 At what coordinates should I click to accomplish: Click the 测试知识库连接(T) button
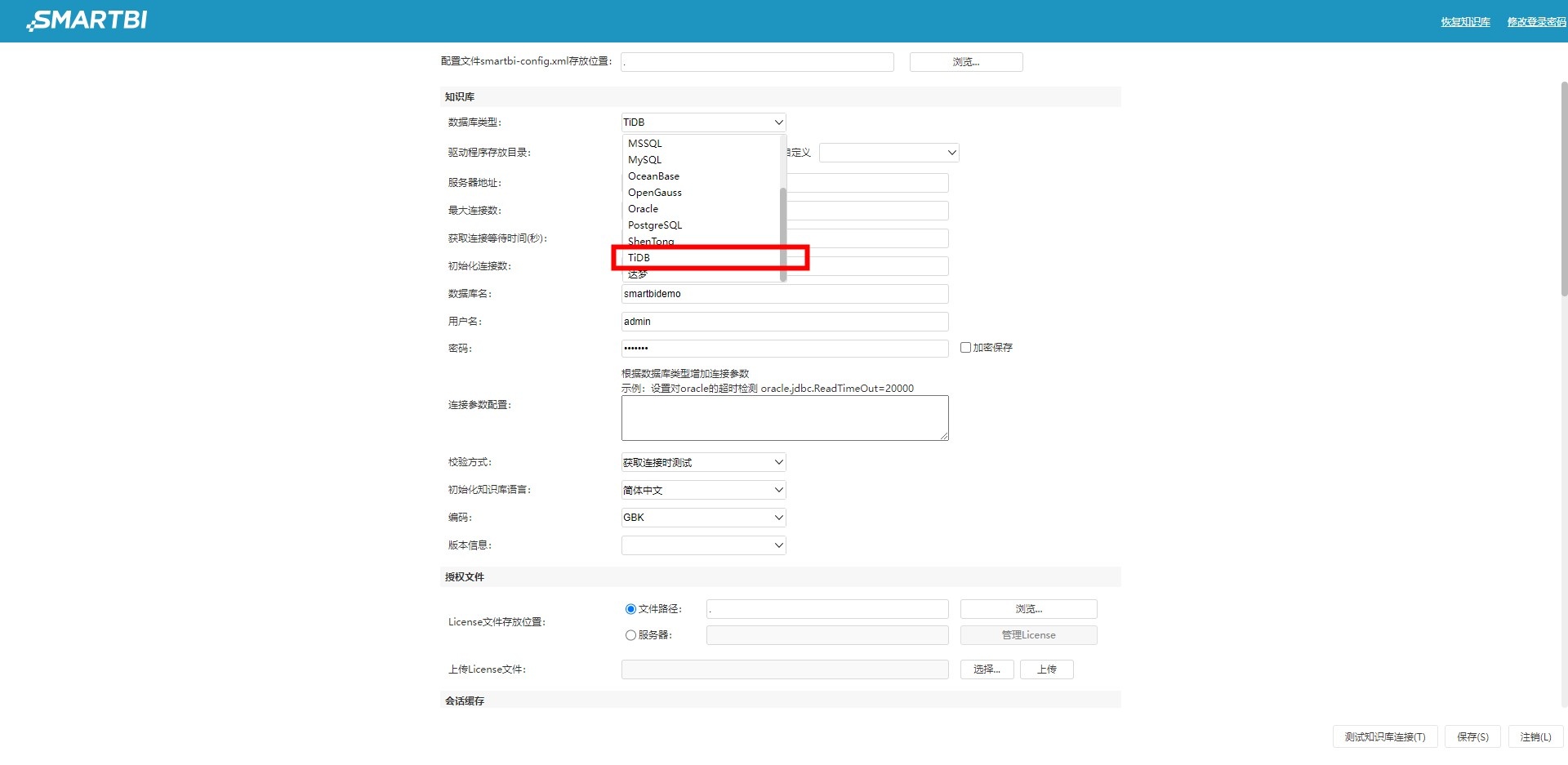(1385, 737)
